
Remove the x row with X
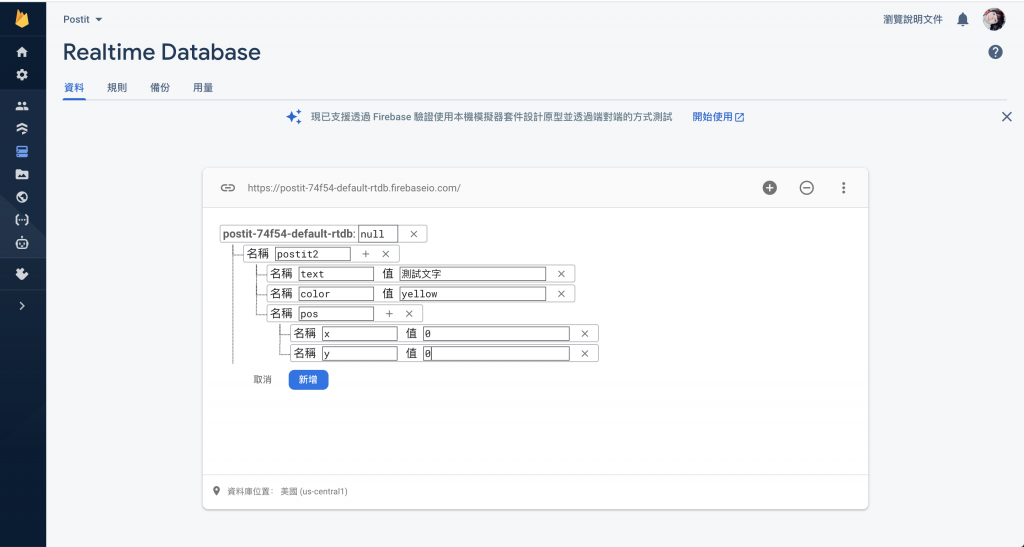tap(584, 334)
